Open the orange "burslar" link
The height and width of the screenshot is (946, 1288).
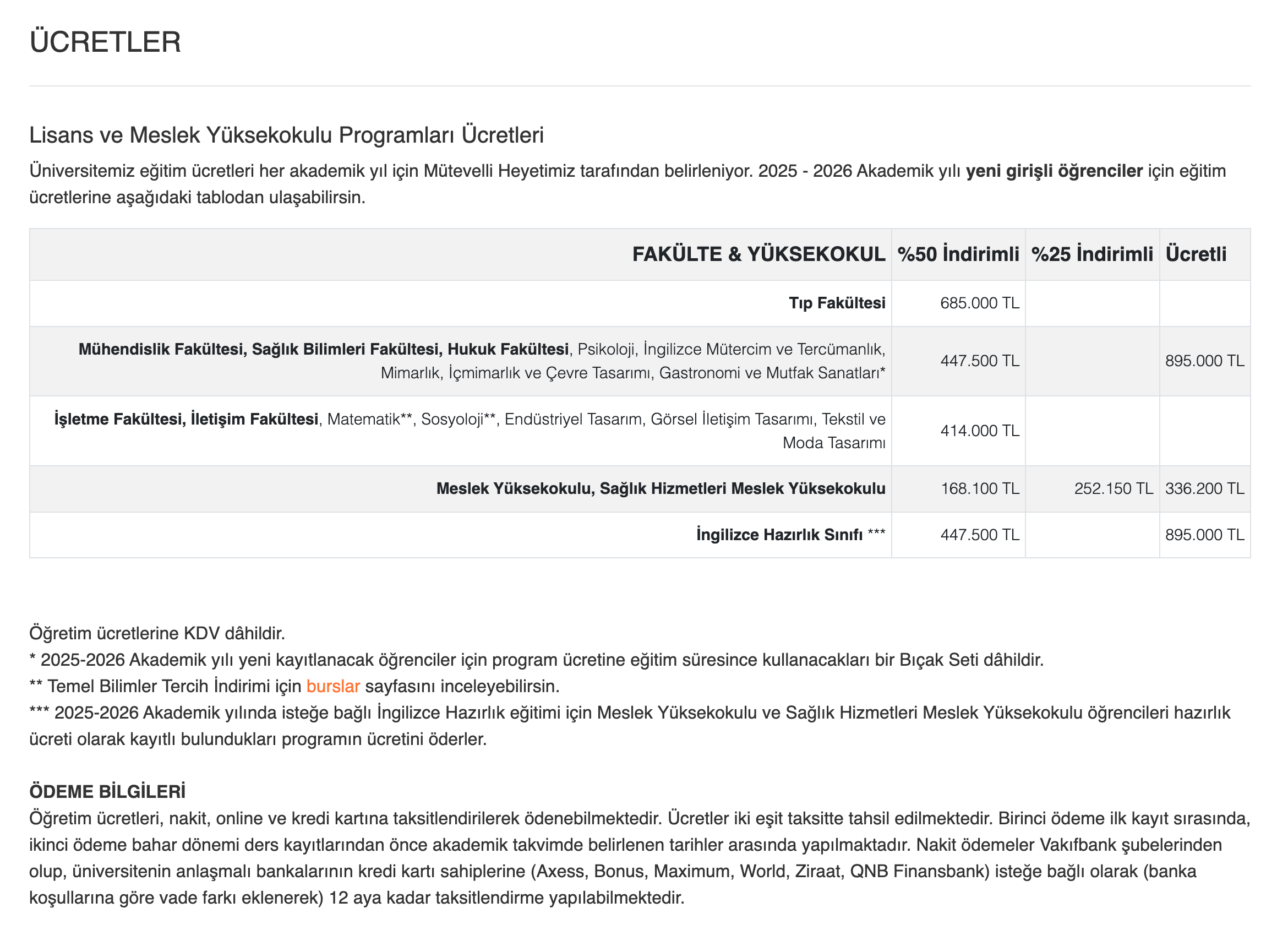click(x=332, y=686)
